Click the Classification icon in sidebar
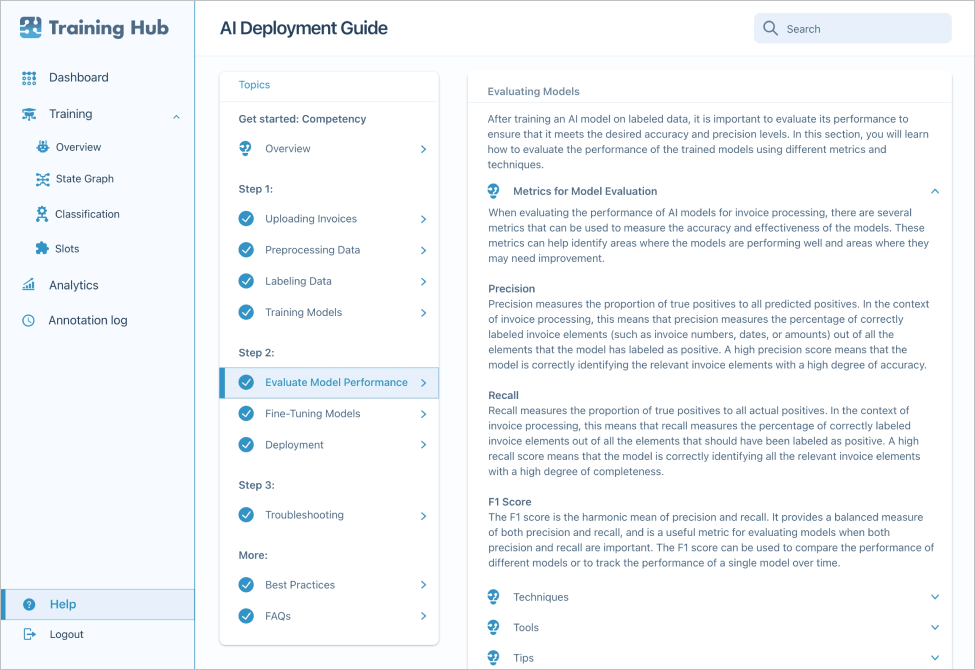This screenshot has width=975, height=670. (x=42, y=214)
